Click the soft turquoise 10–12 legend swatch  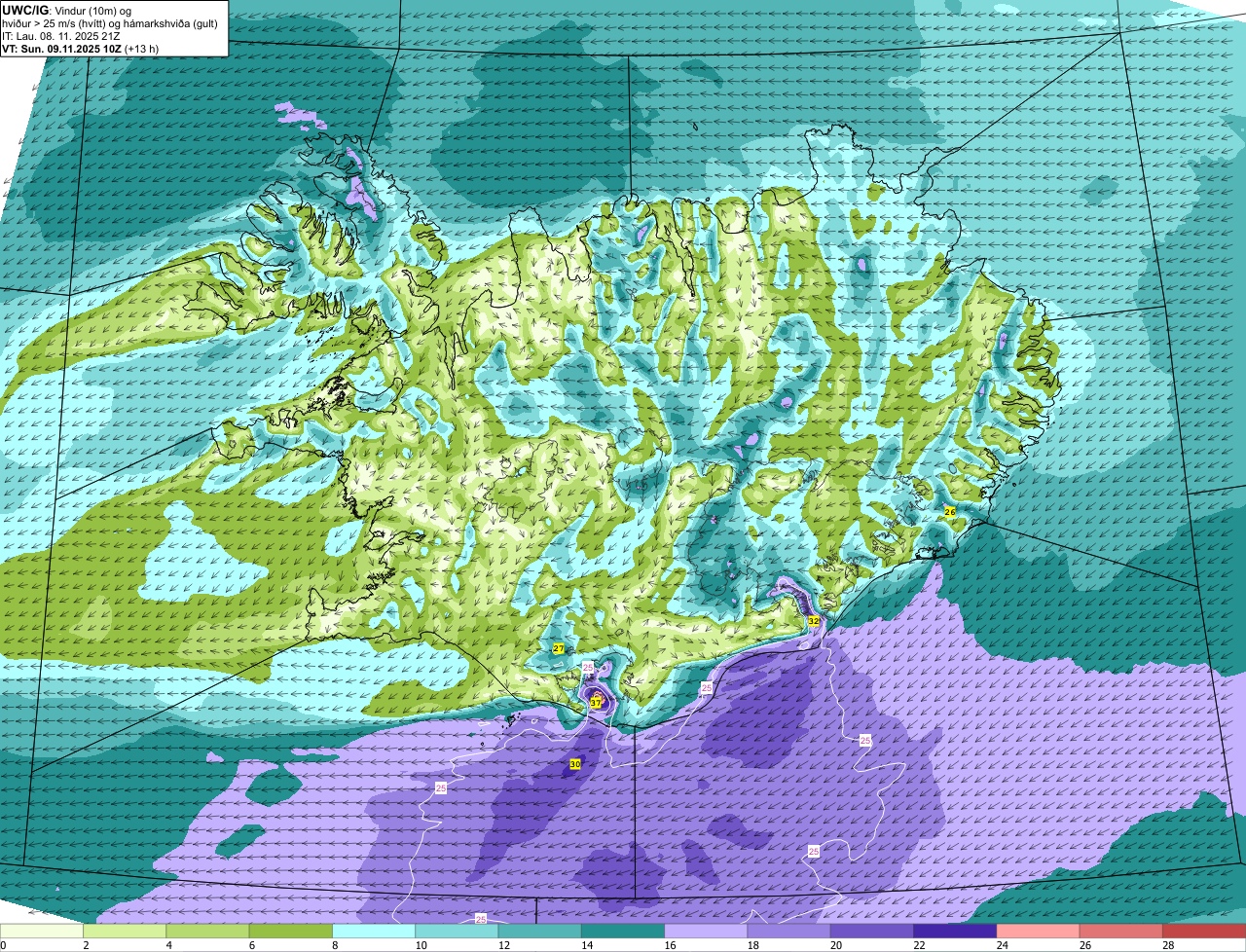pyautogui.click(x=457, y=931)
